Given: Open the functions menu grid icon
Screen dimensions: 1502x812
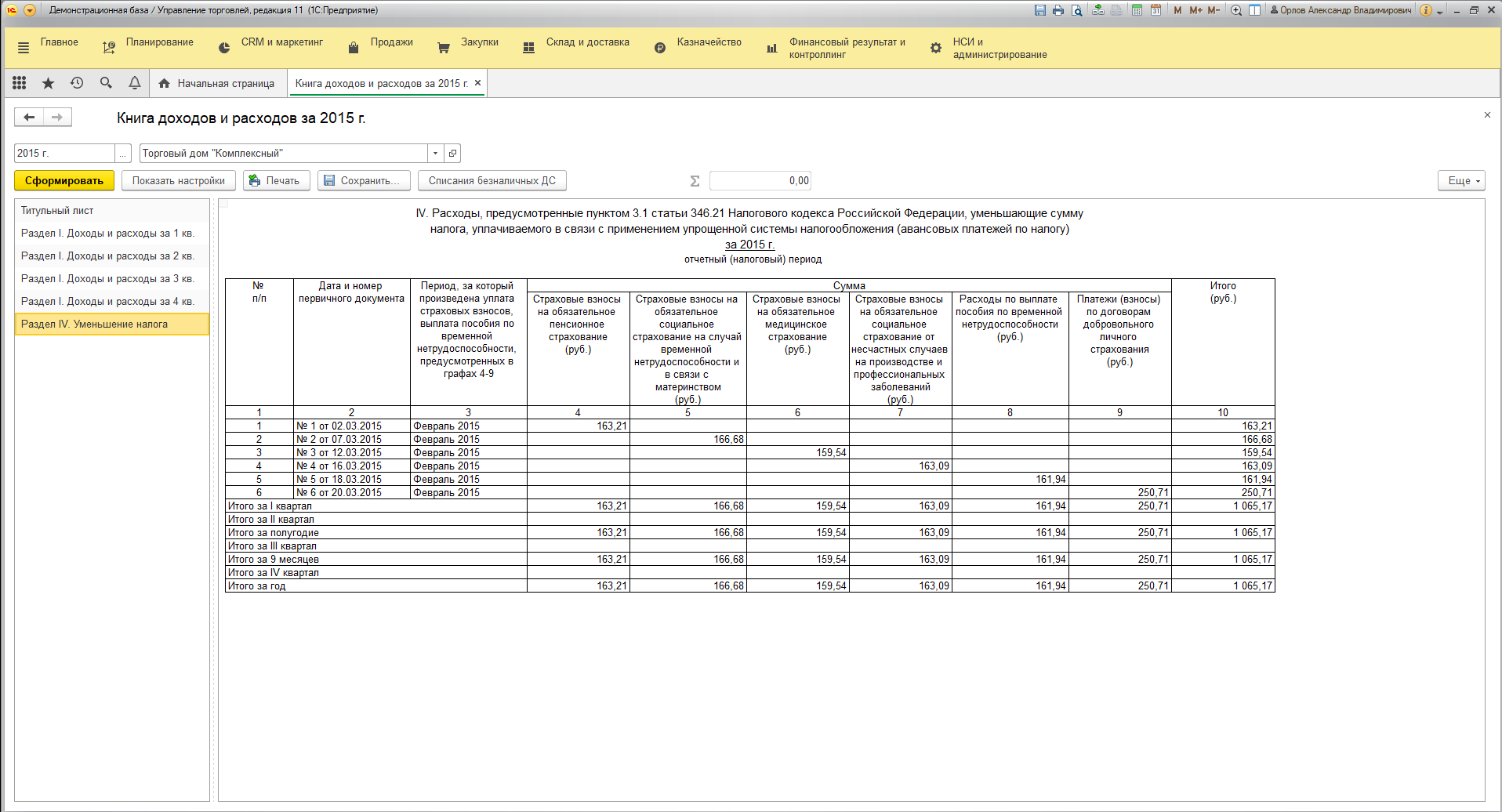Looking at the screenshot, I should pos(20,83).
